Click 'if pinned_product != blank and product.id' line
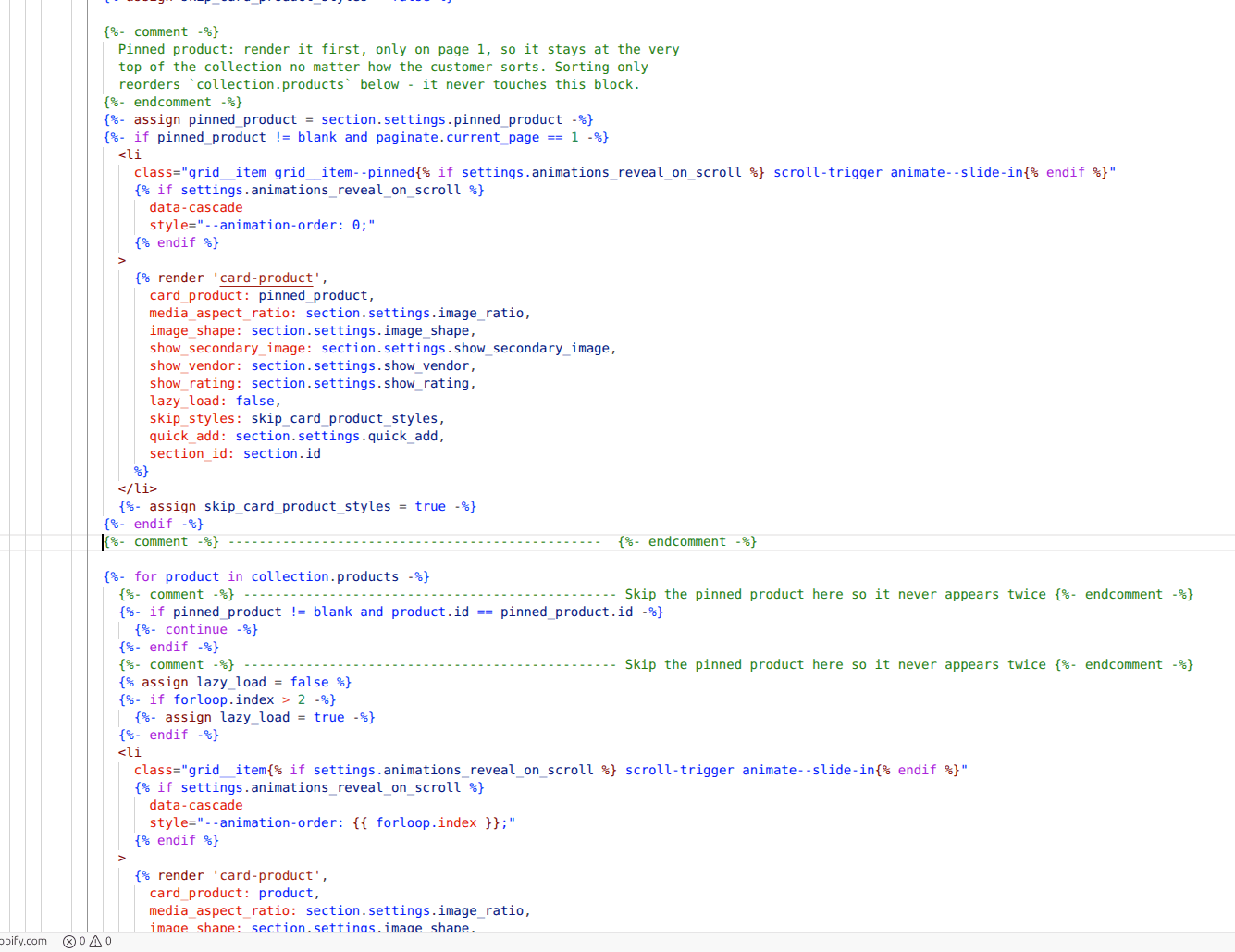The width and height of the screenshot is (1235, 952). click(x=390, y=612)
